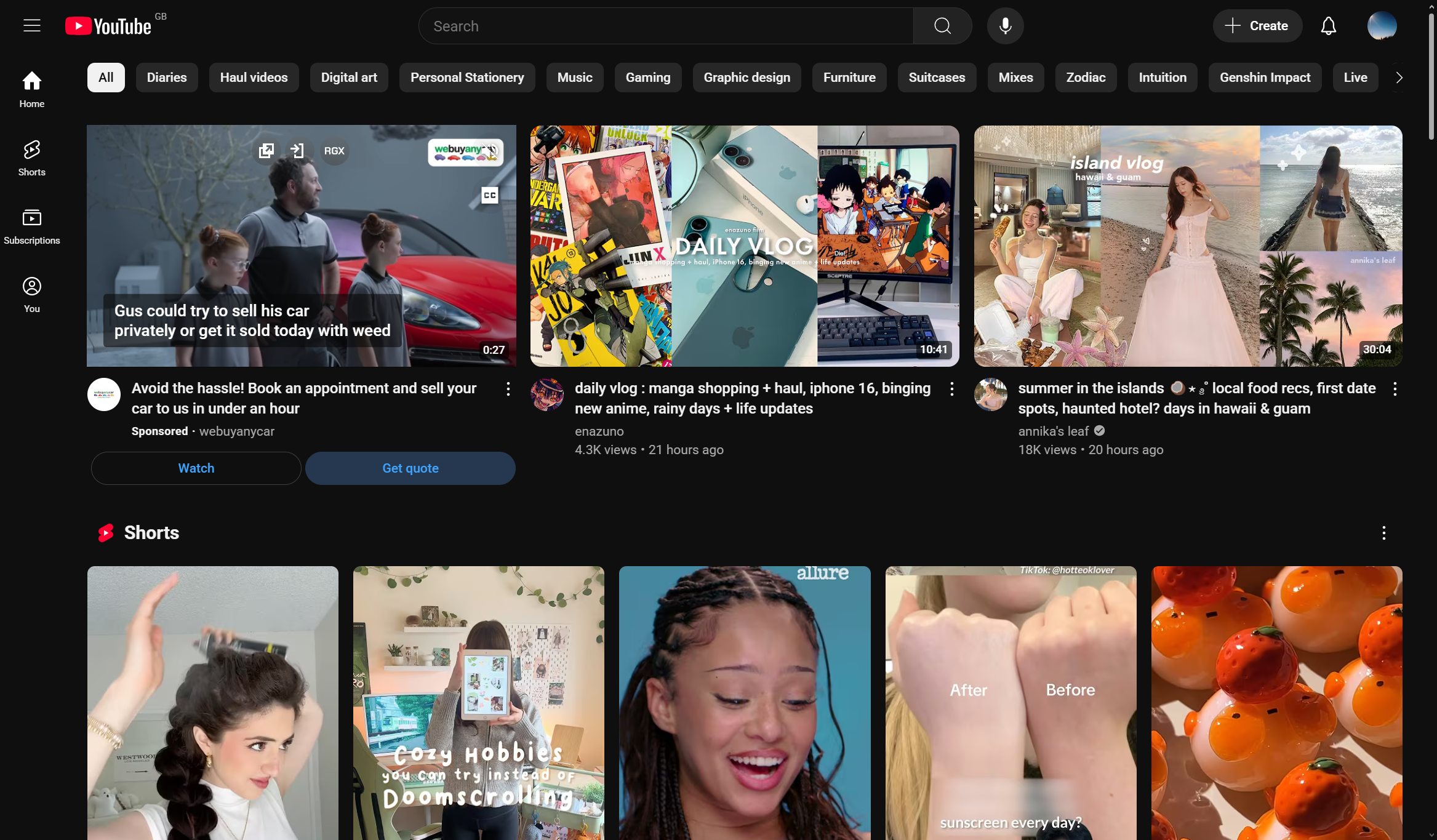
Task: Click the Get quote button
Action: tap(410, 468)
